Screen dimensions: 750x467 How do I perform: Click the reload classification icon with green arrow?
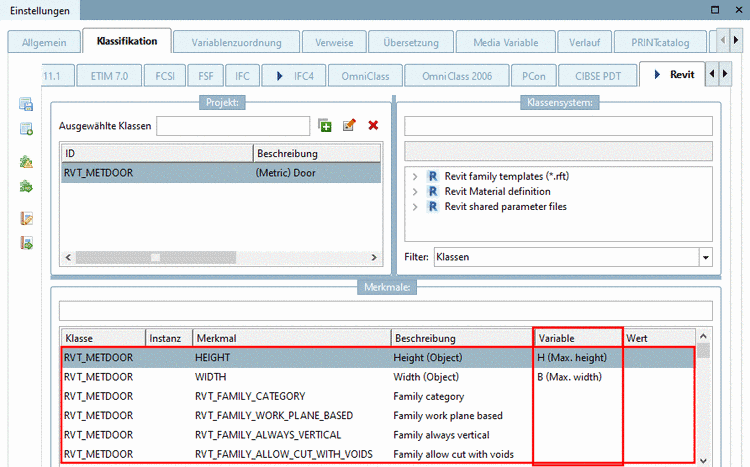pyautogui.click(x=26, y=129)
